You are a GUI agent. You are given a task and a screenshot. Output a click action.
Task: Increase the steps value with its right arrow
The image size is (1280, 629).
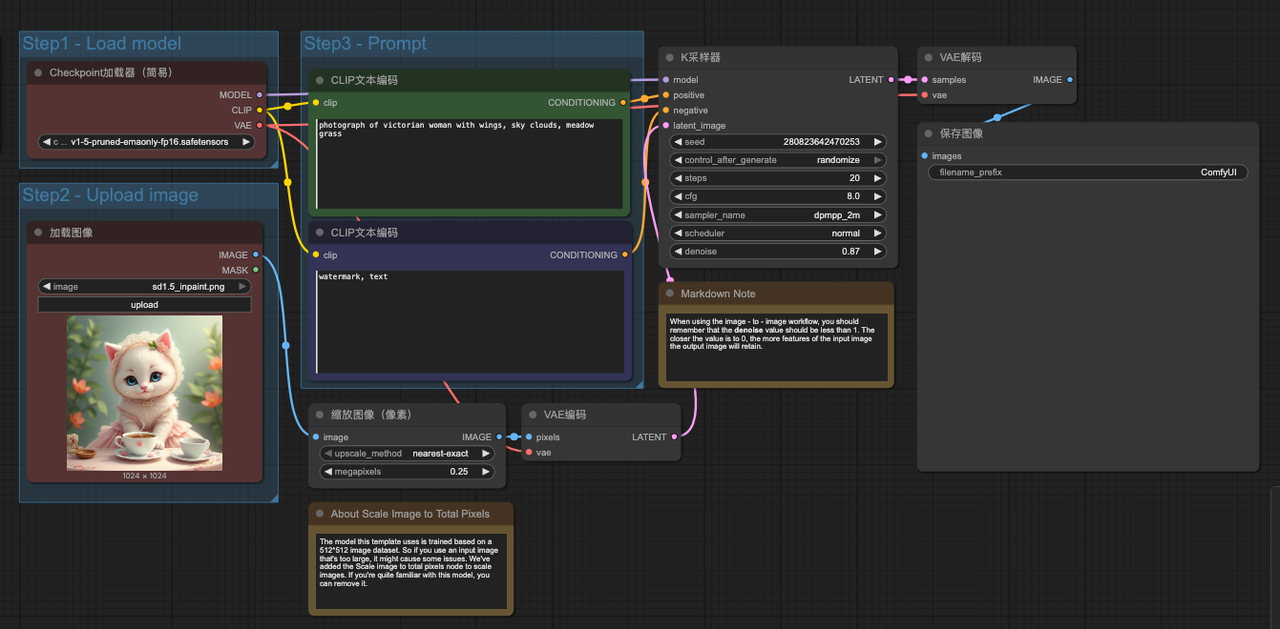878,178
